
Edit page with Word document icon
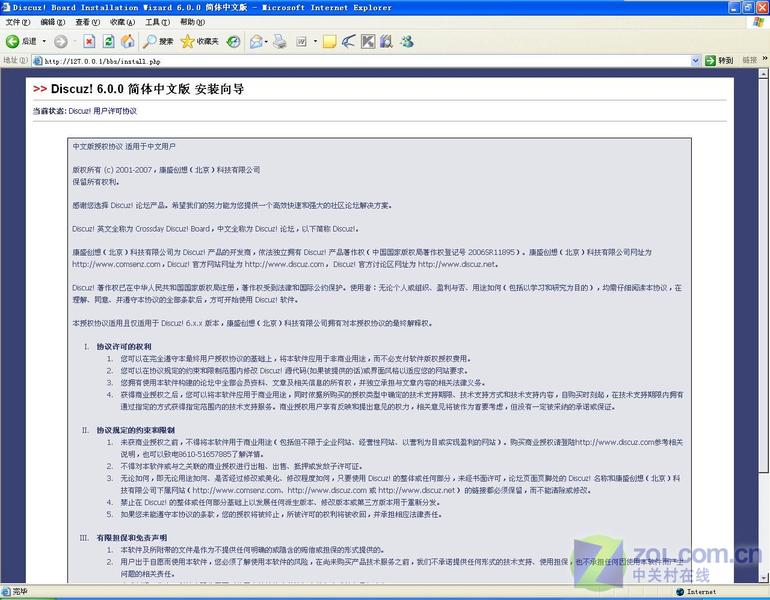[302, 41]
